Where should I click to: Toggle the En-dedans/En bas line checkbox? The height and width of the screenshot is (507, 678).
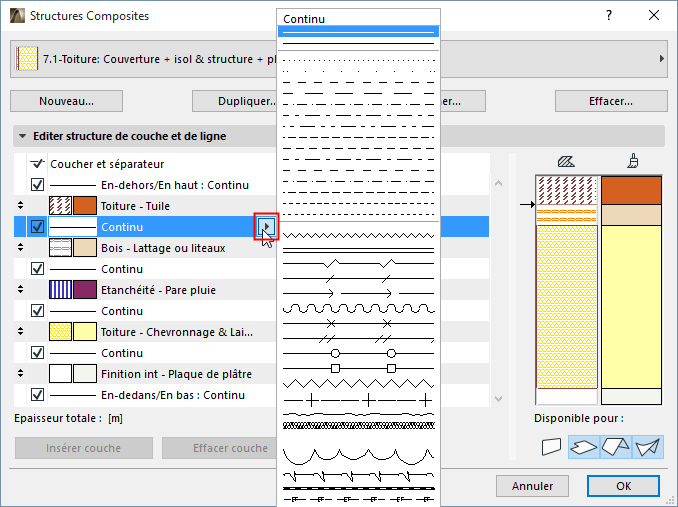(x=37, y=394)
